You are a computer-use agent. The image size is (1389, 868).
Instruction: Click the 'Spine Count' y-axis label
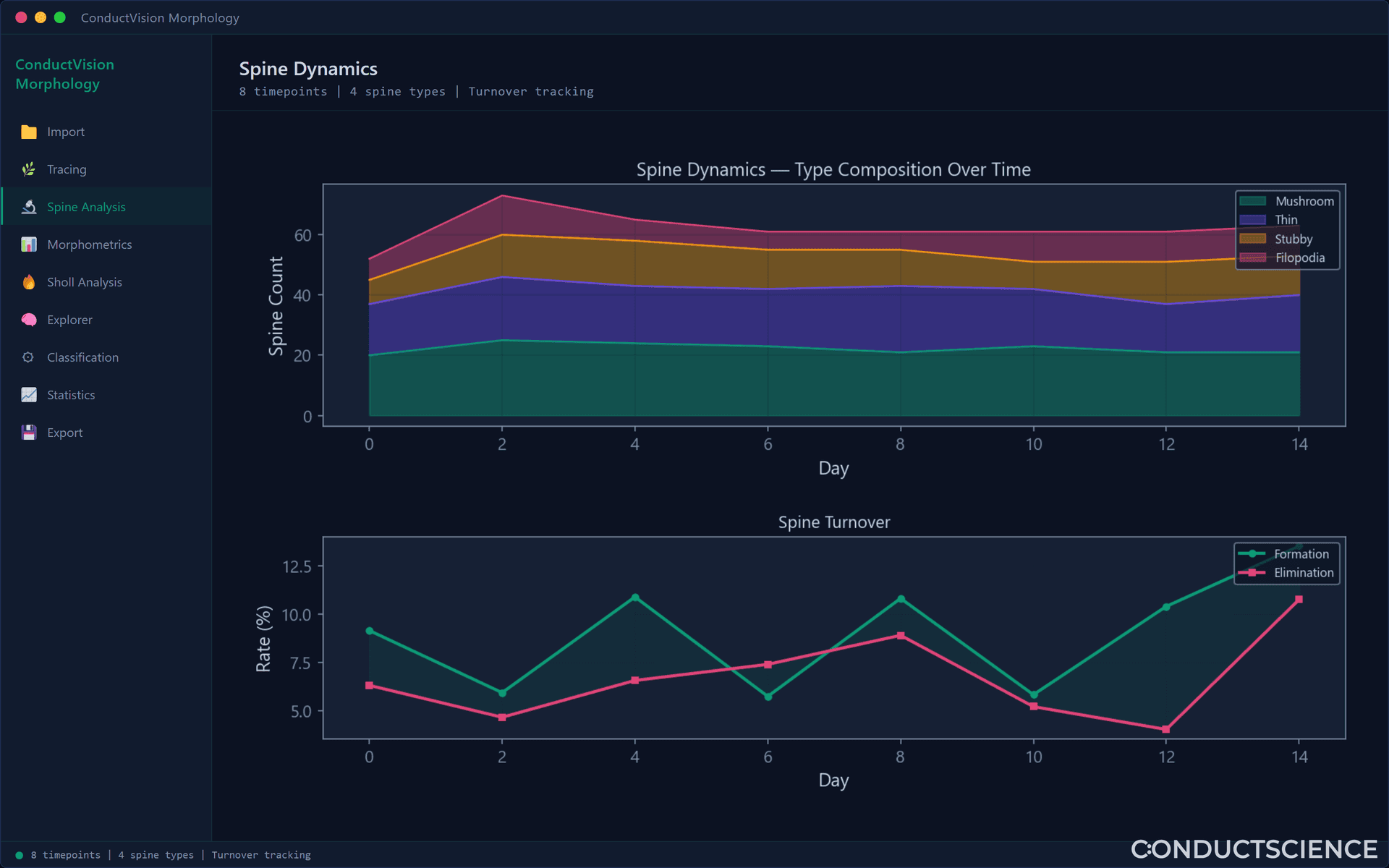276,306
